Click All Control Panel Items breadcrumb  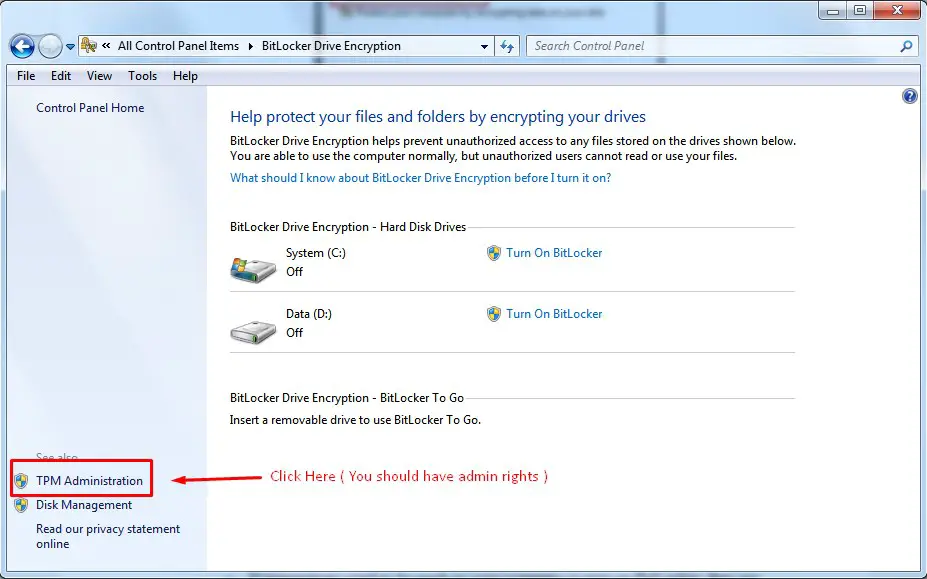tap(179, 46)
